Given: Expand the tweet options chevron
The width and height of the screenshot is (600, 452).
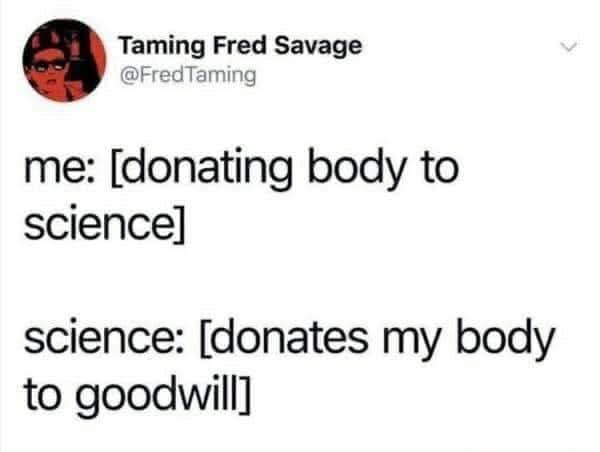Looking at the screenshot, I should [568, 47].
